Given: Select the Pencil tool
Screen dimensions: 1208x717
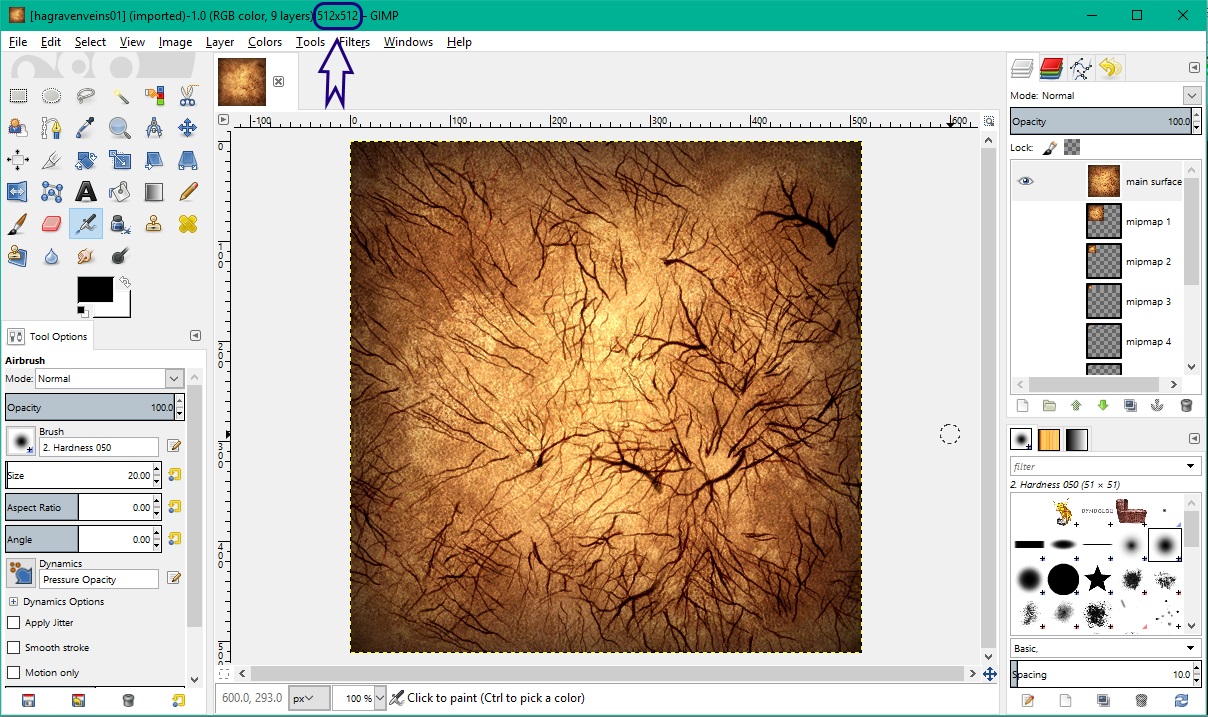Looking at the screenshot, I should [188, 191].
